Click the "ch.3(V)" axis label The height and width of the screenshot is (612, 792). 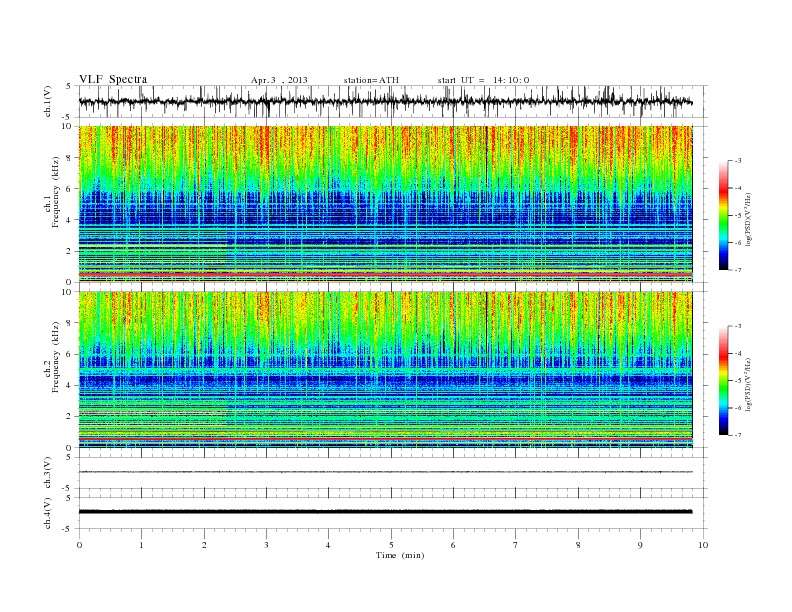pos(48,473)
